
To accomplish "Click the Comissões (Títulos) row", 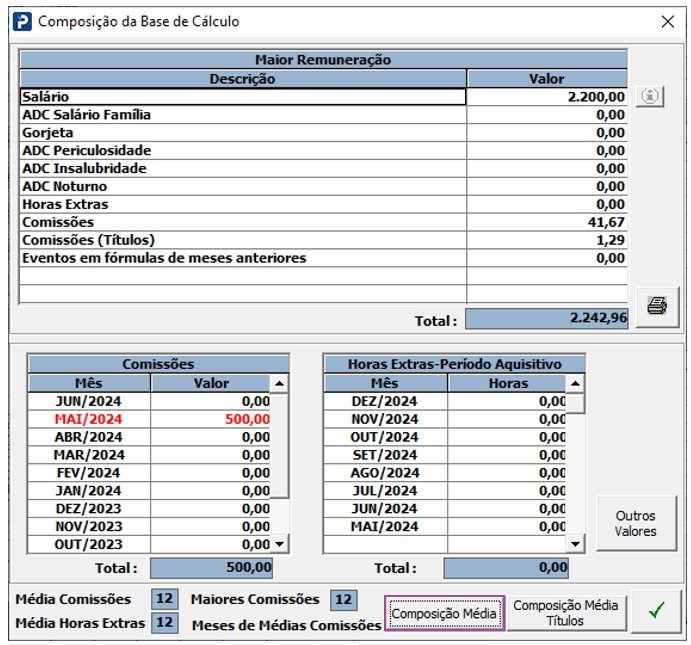I will pyautogui.click(x=242, y=240).
